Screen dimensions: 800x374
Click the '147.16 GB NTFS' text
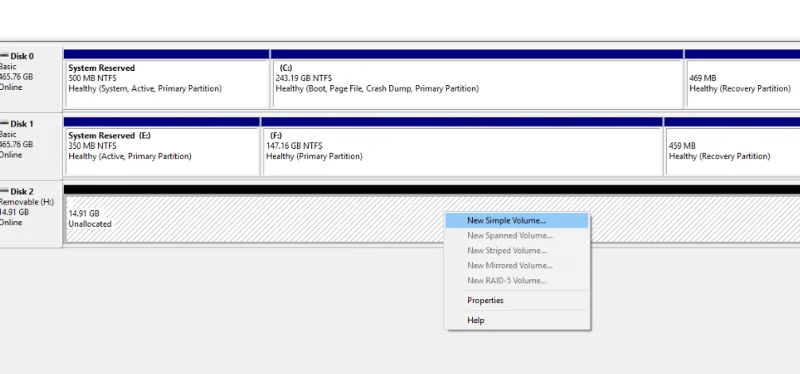point(294,146)
